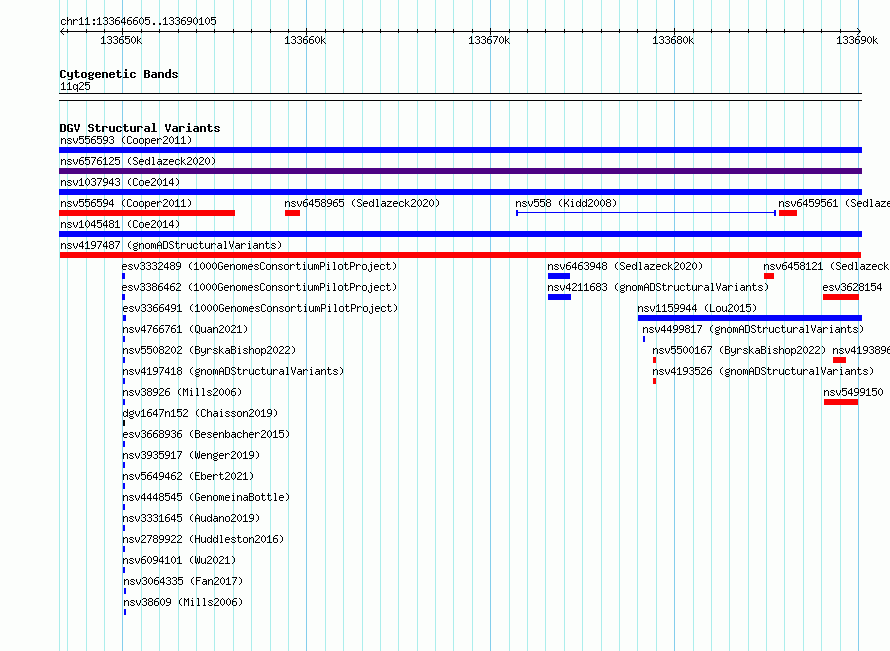
Task: Open nsv6458965 (Sedlazeck2020) label
Action: pyautogui.click(x=362, y=203)
